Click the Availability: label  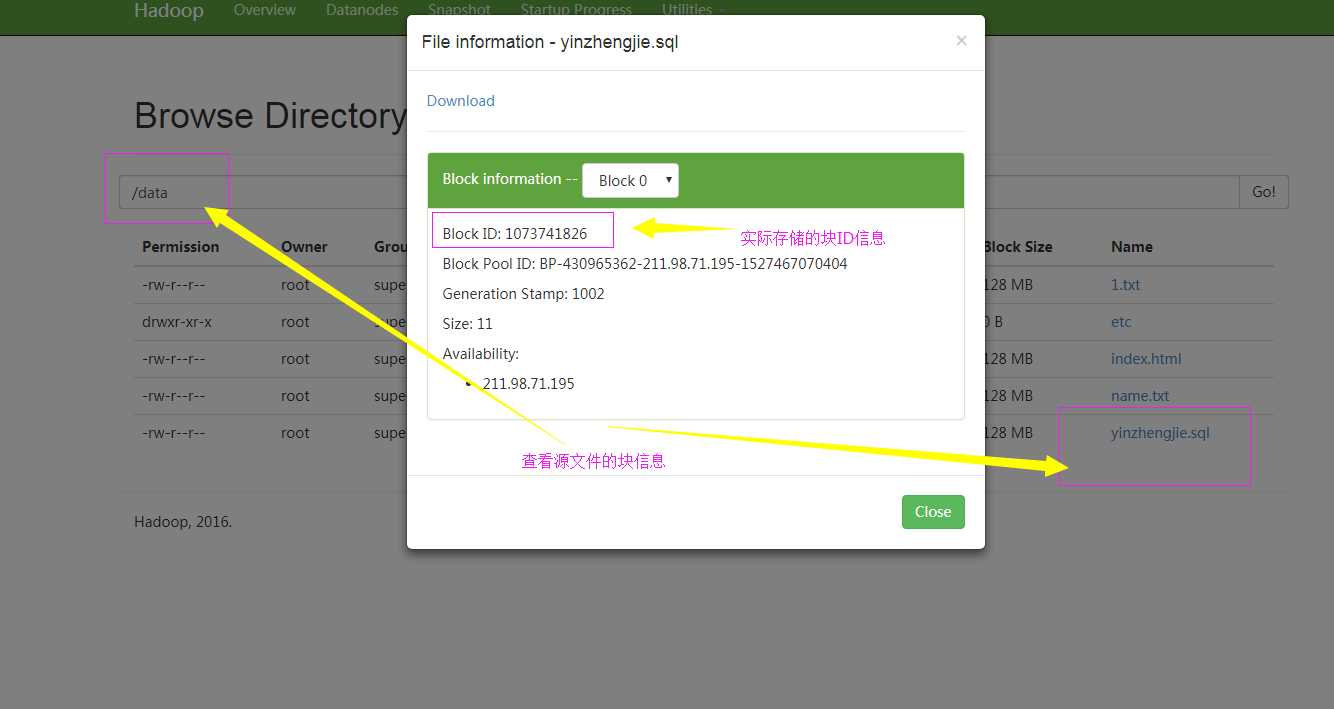[481, 354]
